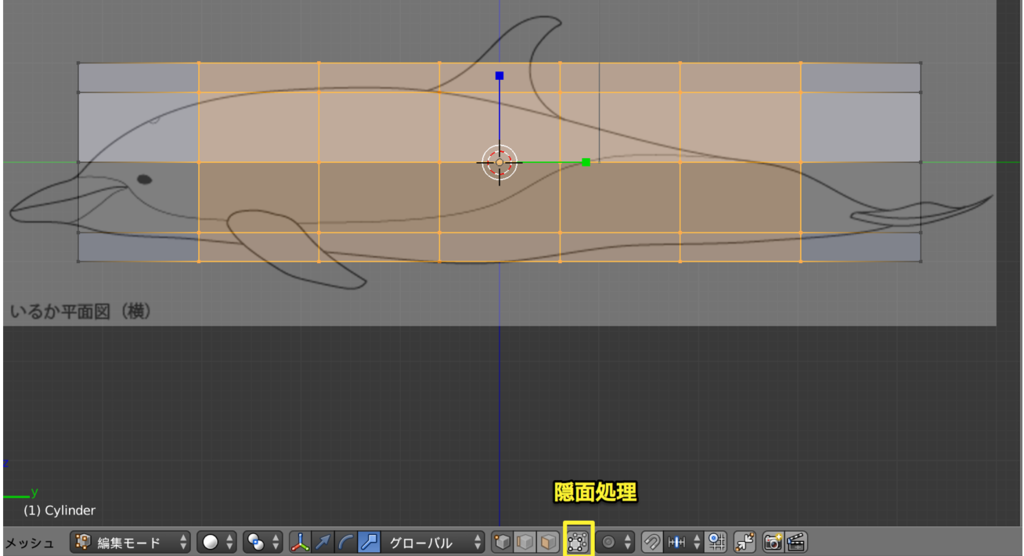Select the scale manipulator icon

point(368,542)
